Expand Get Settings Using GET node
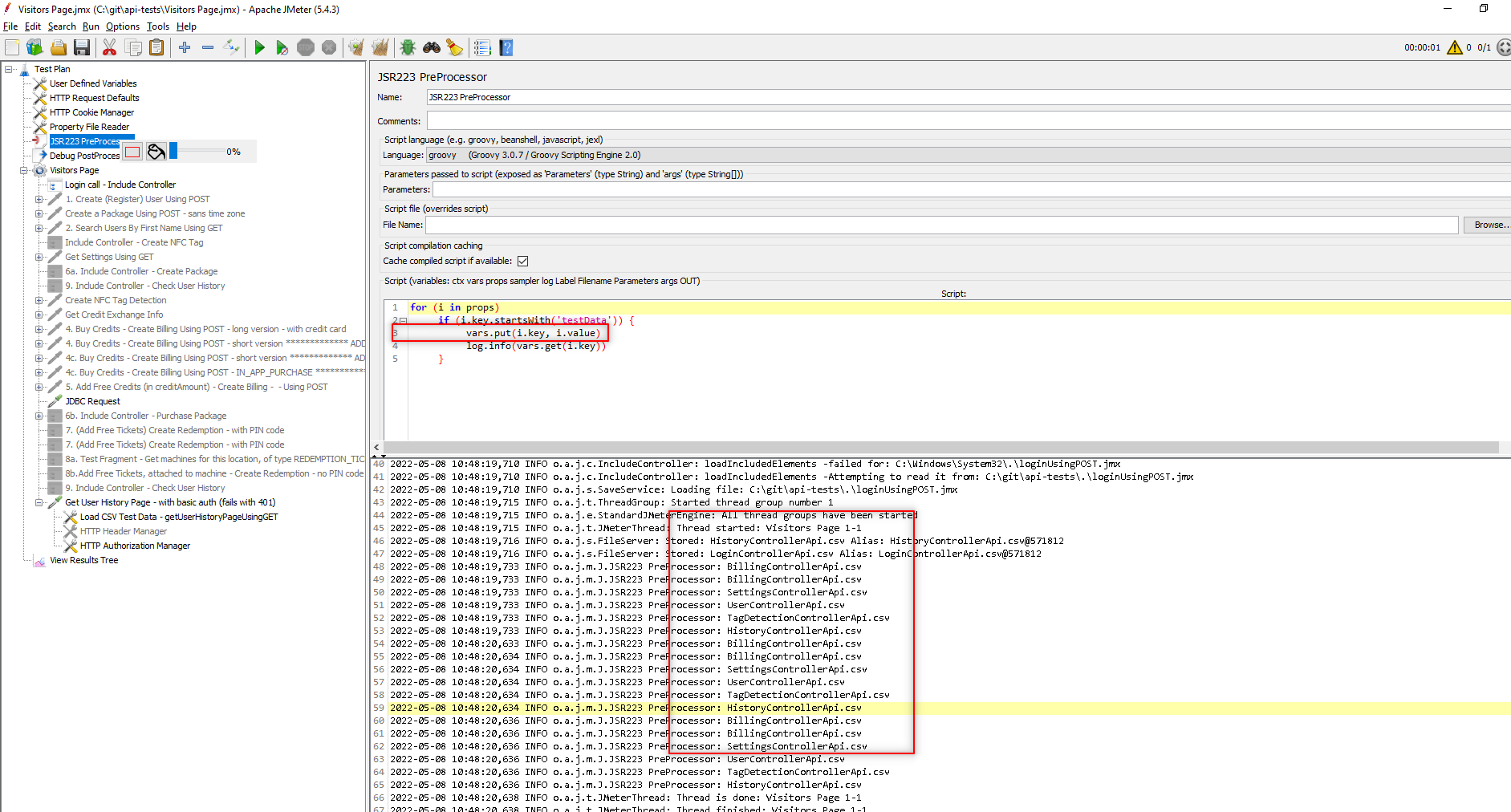 (x=39, y=257)
